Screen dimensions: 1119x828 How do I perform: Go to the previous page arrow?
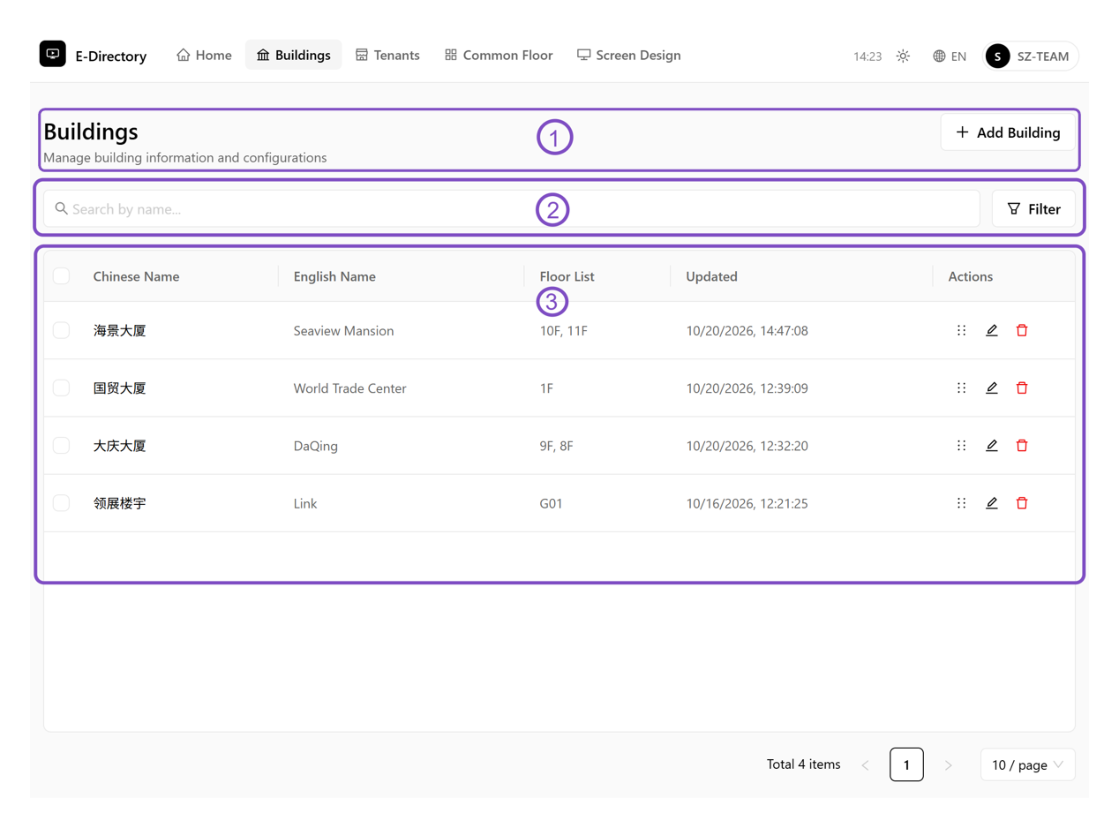(865, 765)
